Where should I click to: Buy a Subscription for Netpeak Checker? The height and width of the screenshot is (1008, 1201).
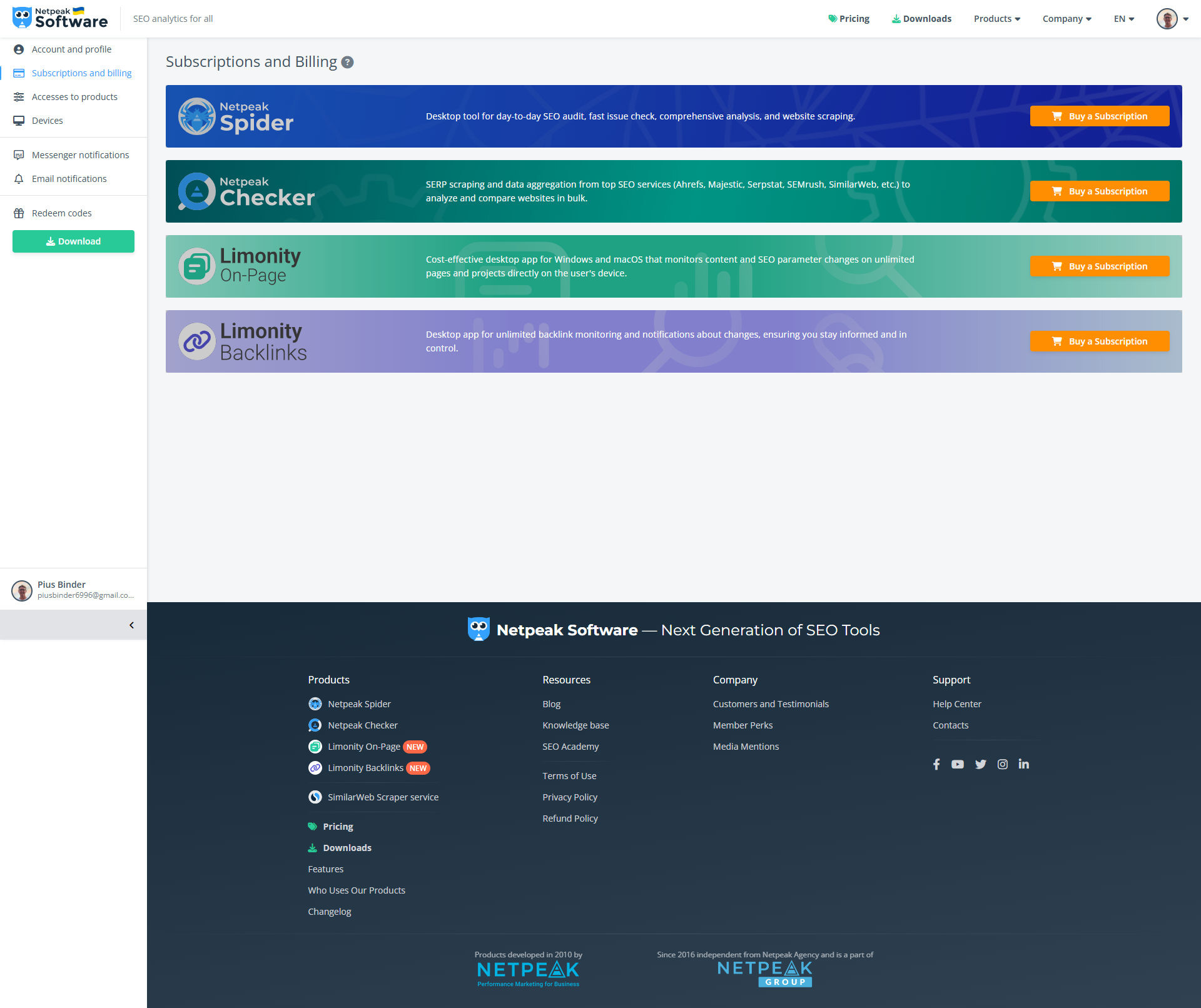pyautogui.click(x=1099, y=191)
